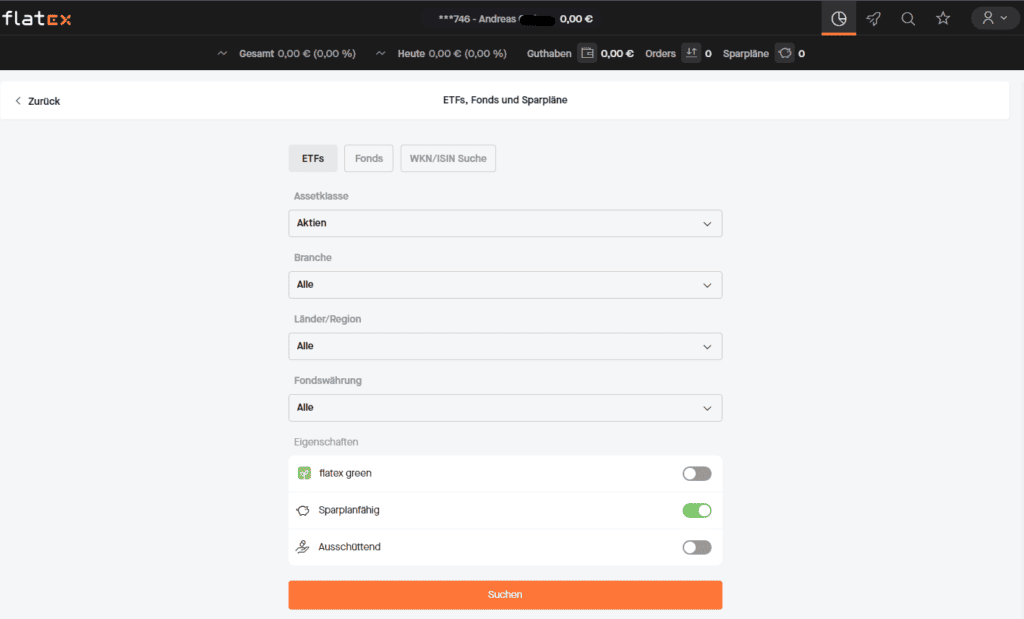Expand the Länder/Region dropdown
The image size is (1024, 619).
(x=505, y=346)
